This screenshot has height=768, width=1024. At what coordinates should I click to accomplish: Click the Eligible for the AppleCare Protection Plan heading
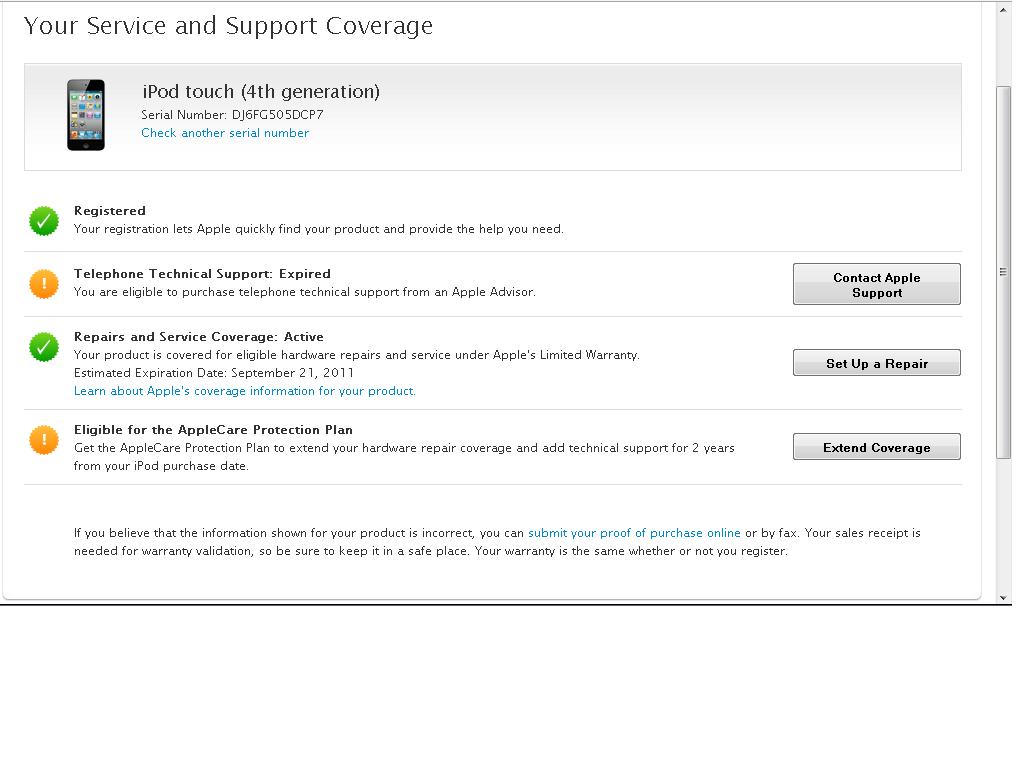pyautogui.click(x=213, y=430)
